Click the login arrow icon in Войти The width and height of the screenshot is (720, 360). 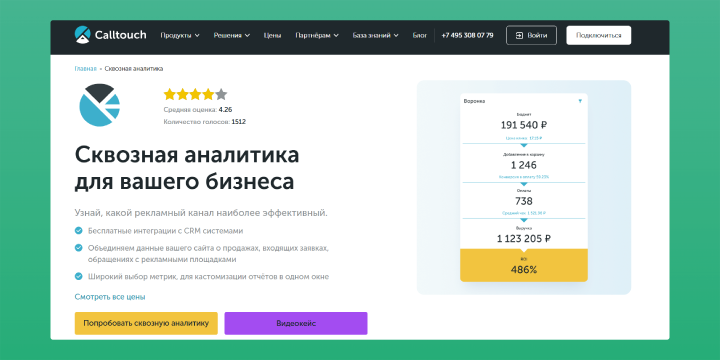pos(519,35)
